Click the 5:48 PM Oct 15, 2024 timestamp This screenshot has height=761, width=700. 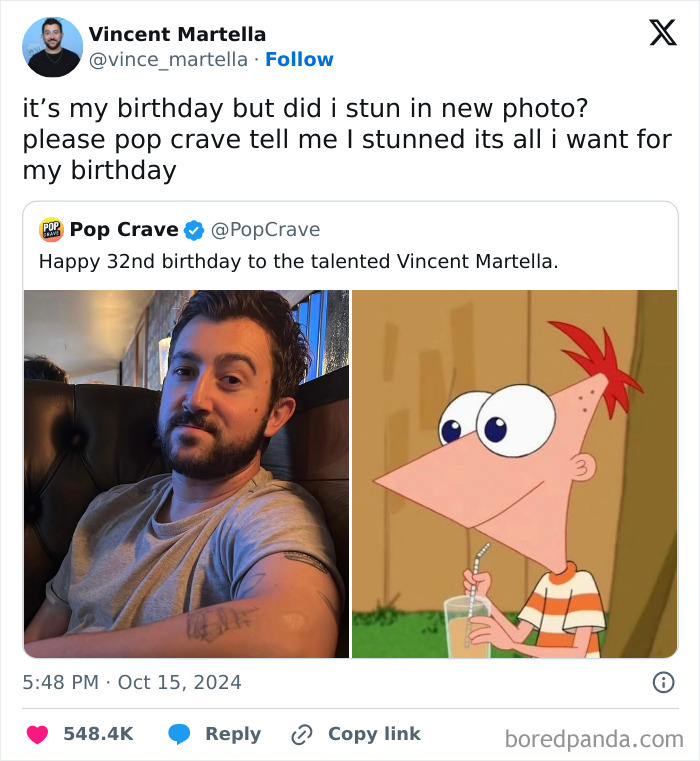(132, 683)
